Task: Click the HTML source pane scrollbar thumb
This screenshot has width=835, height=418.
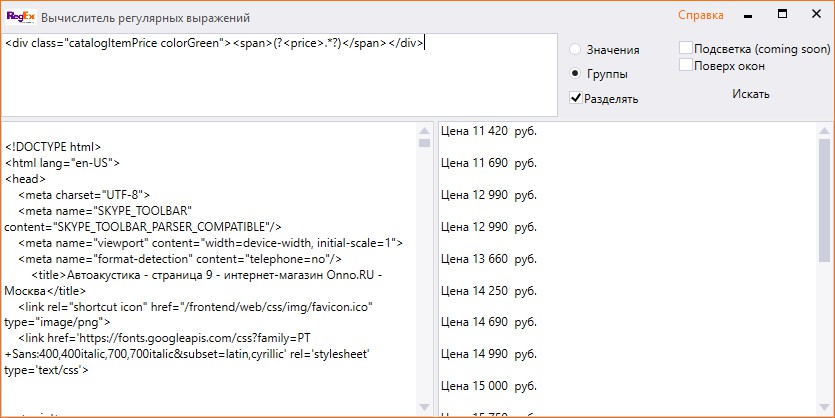Action: pos(424,143)
